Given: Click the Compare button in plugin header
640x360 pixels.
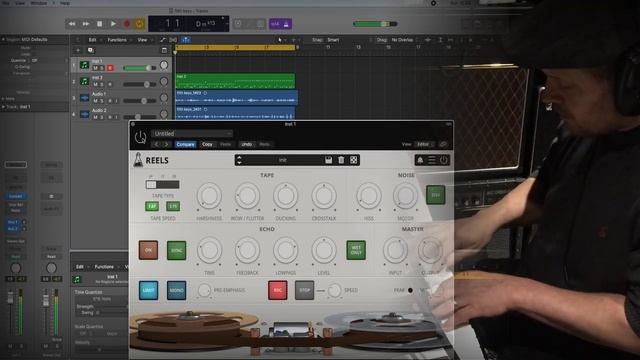Looking at the screenshot, I should [186, 144].
